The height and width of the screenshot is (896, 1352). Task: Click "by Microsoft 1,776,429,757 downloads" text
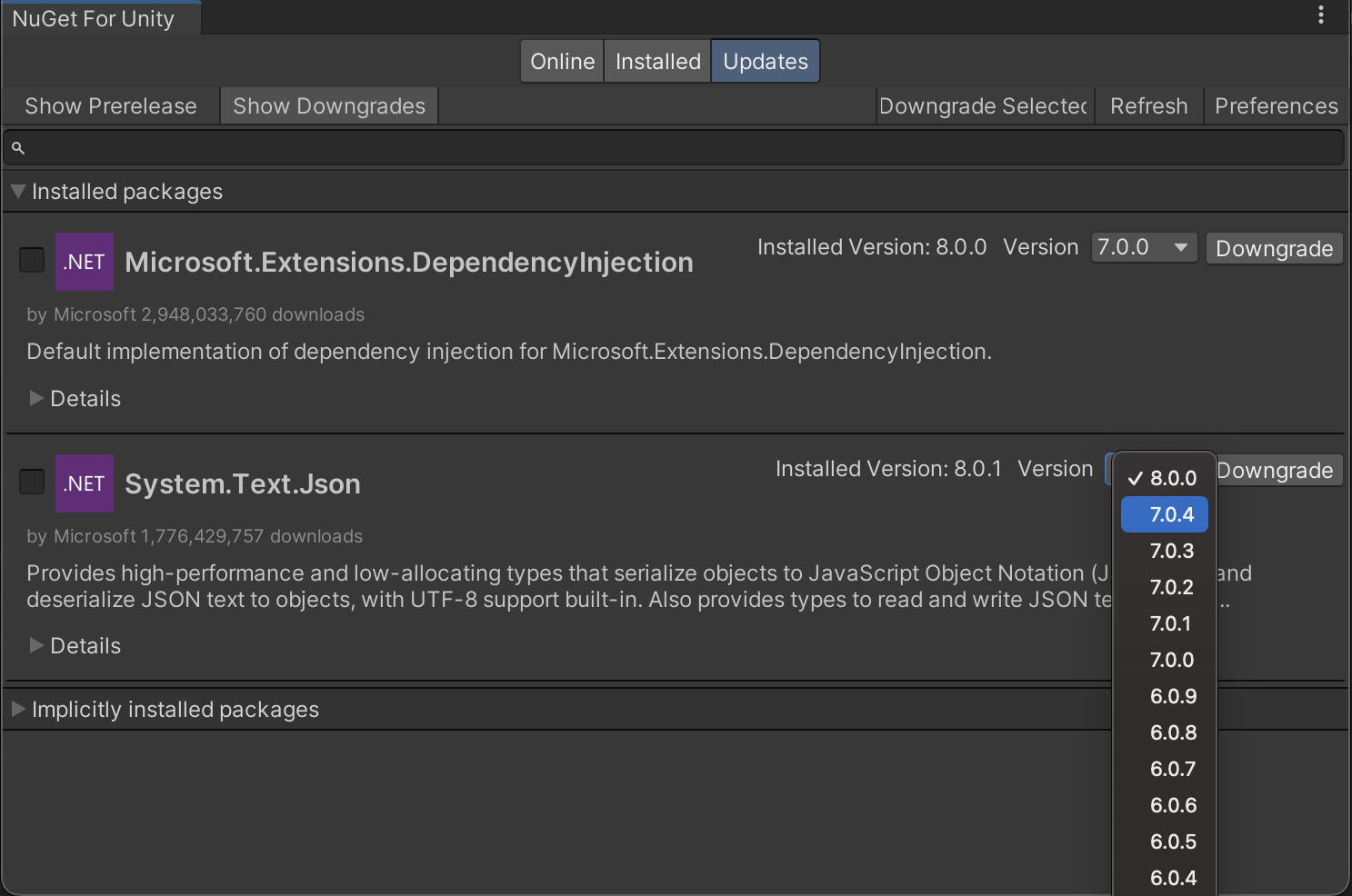(x=195, y=536)
